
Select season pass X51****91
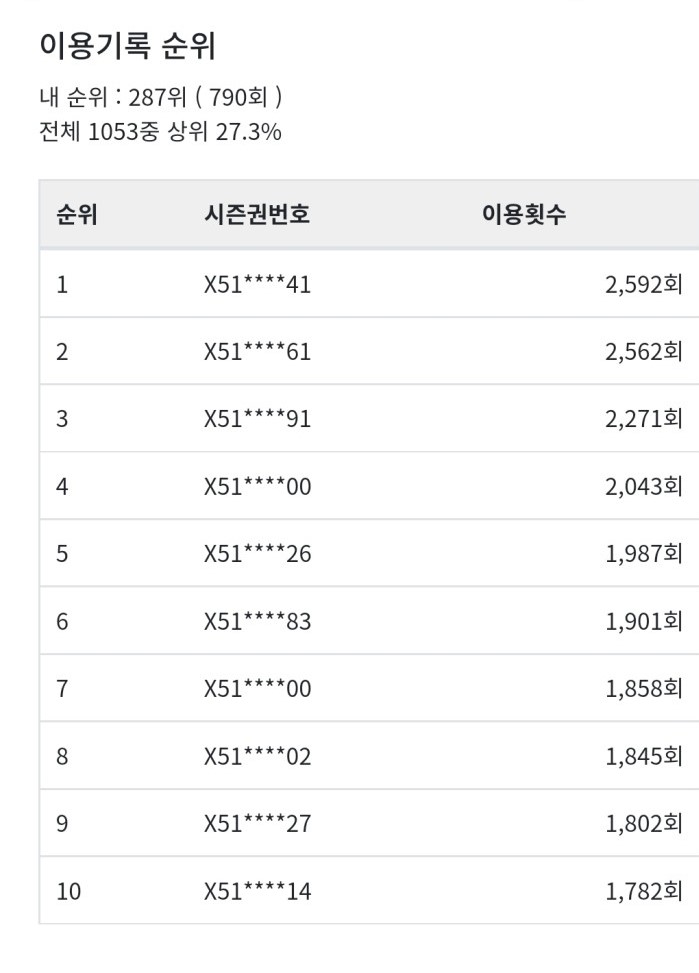click(x=258, y=419)
